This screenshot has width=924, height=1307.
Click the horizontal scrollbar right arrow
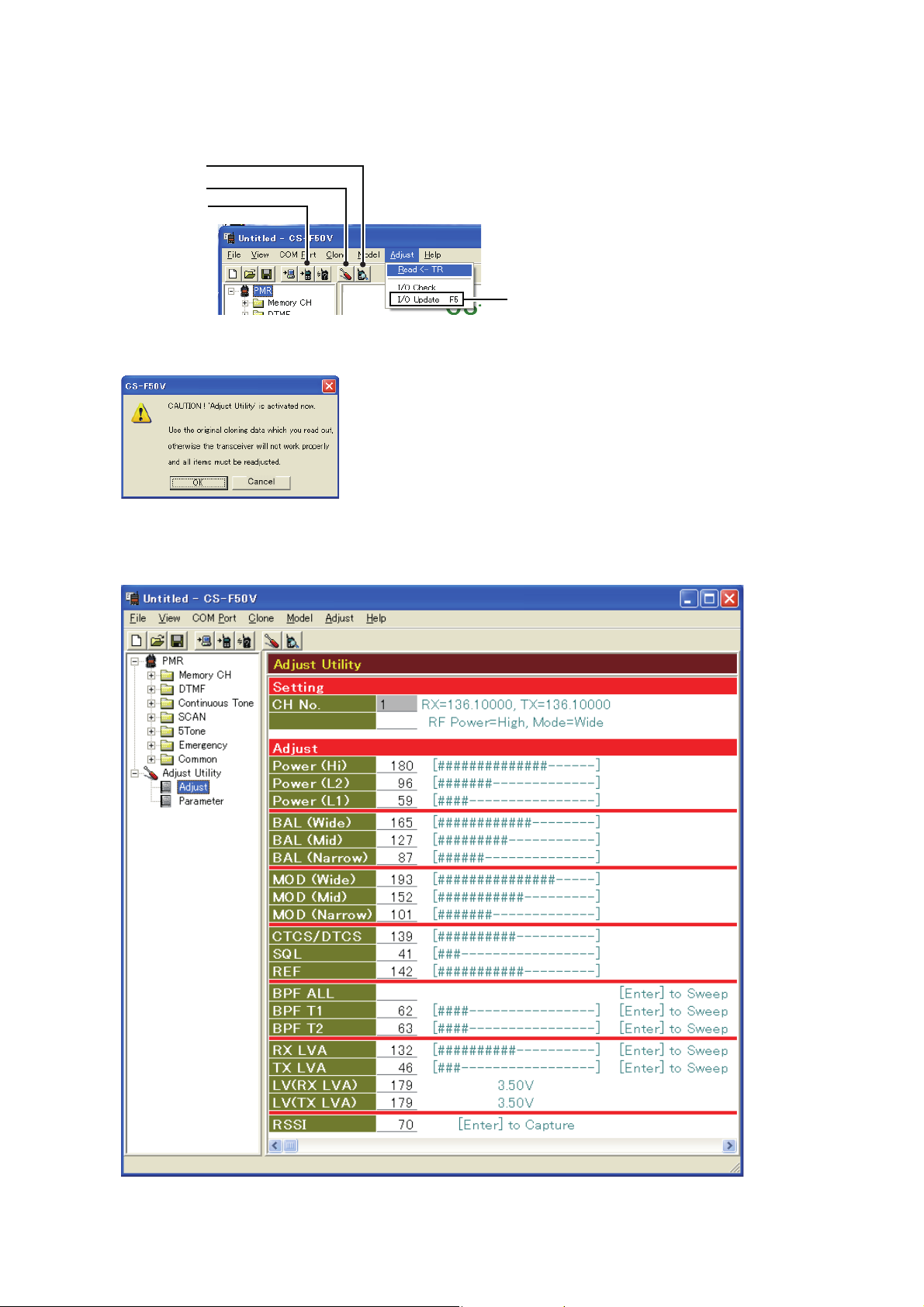tap(728, 1146)
